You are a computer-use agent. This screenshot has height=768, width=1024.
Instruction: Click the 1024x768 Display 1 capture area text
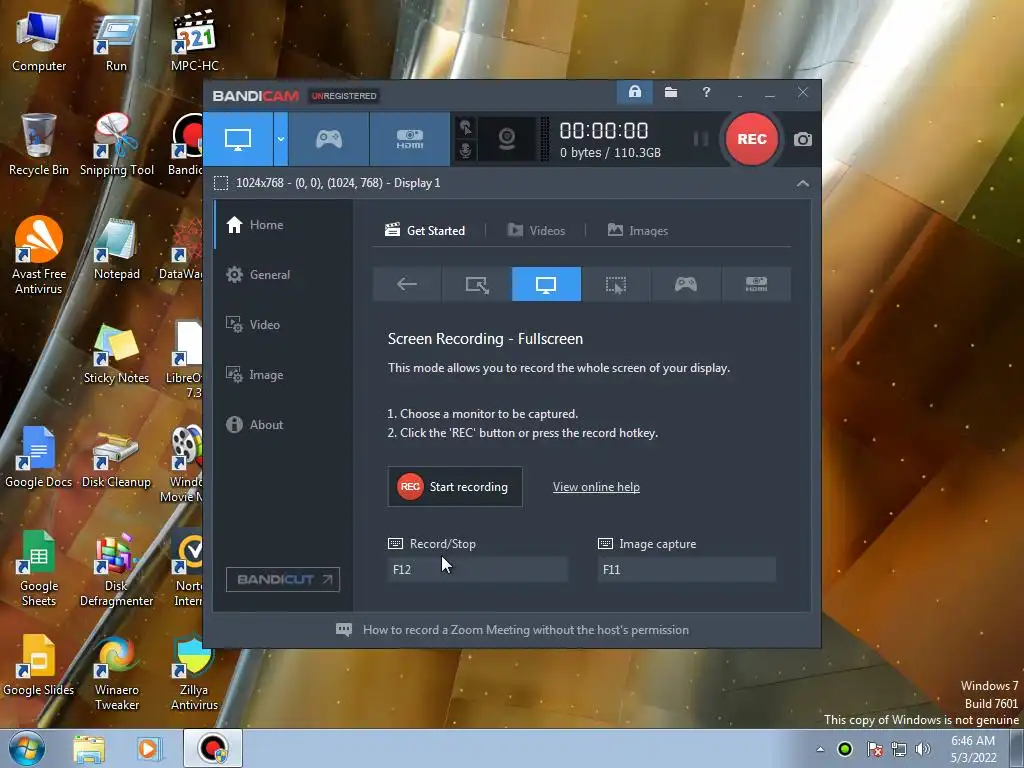click(338, 183)
